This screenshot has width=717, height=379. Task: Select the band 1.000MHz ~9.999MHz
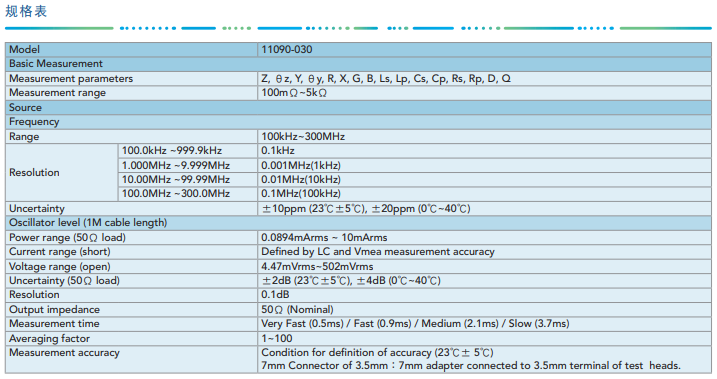coord(176,165)
